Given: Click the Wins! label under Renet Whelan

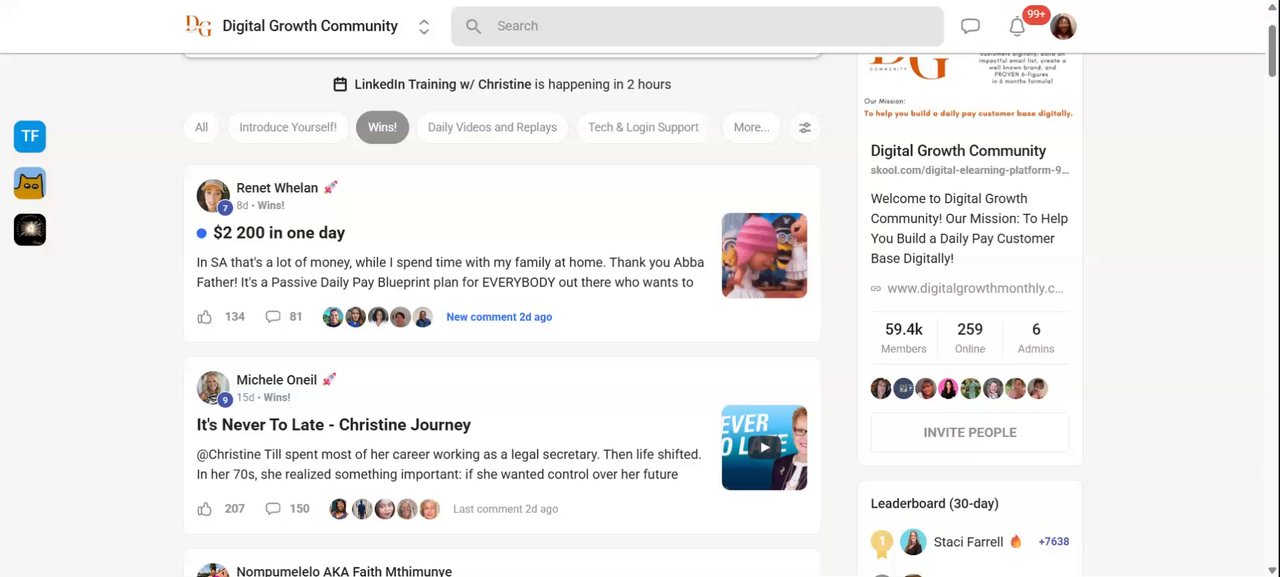Looking at the screenshot, I should click(x=271, y=205).
